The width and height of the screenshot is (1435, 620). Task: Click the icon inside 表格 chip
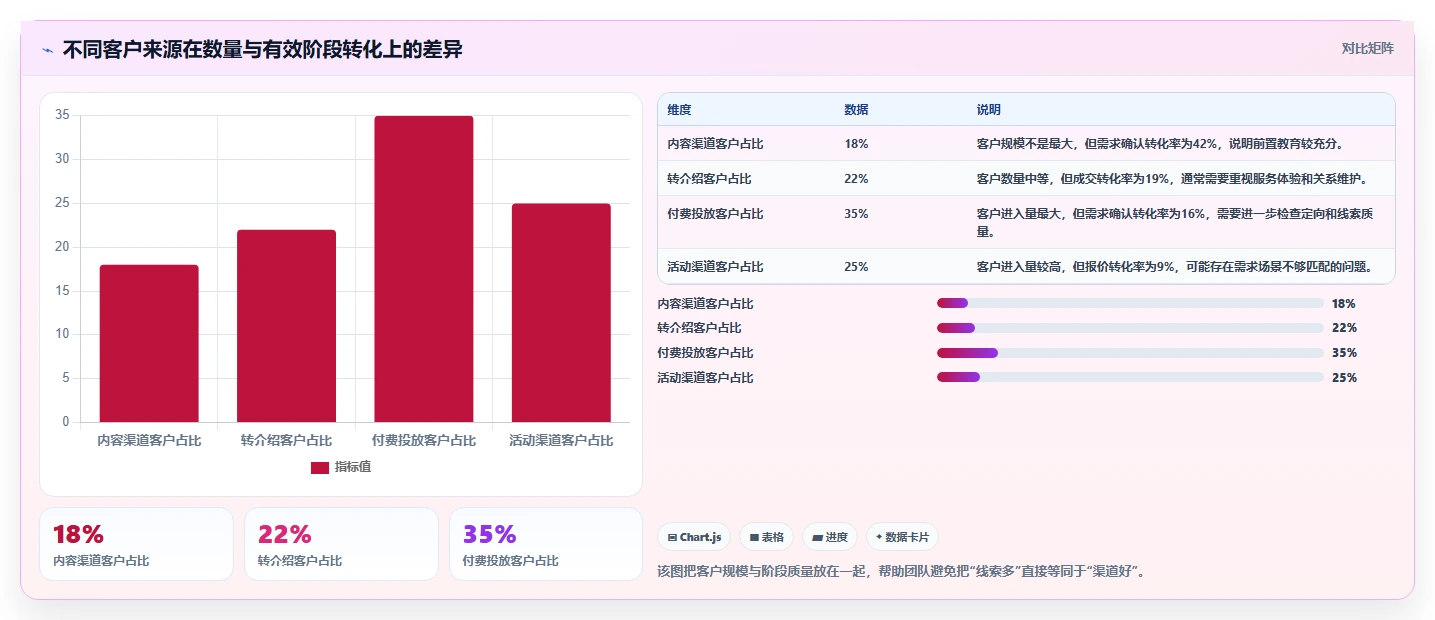pos(754,538)
